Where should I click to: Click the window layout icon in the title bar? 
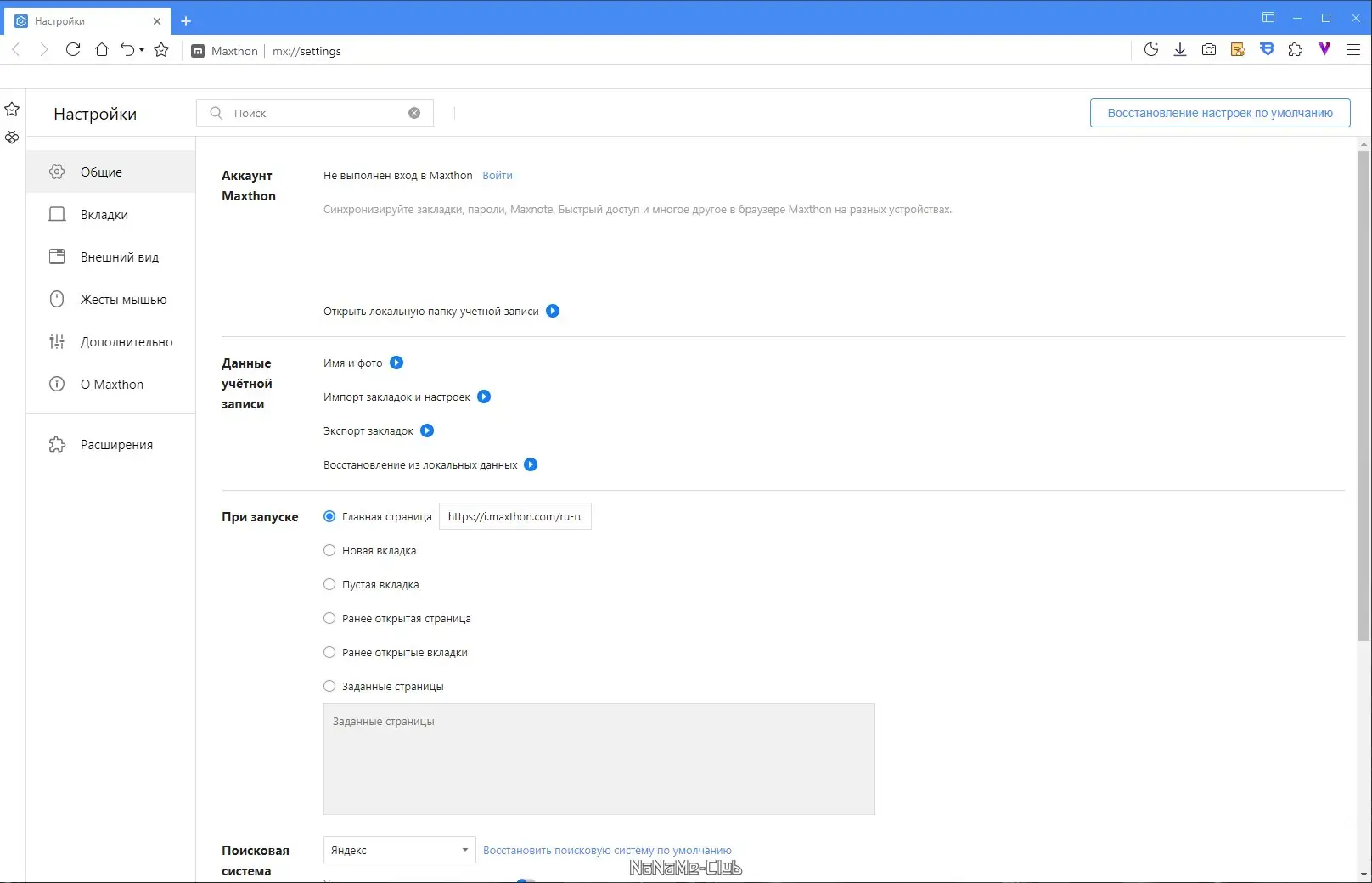click(1268, 18)
